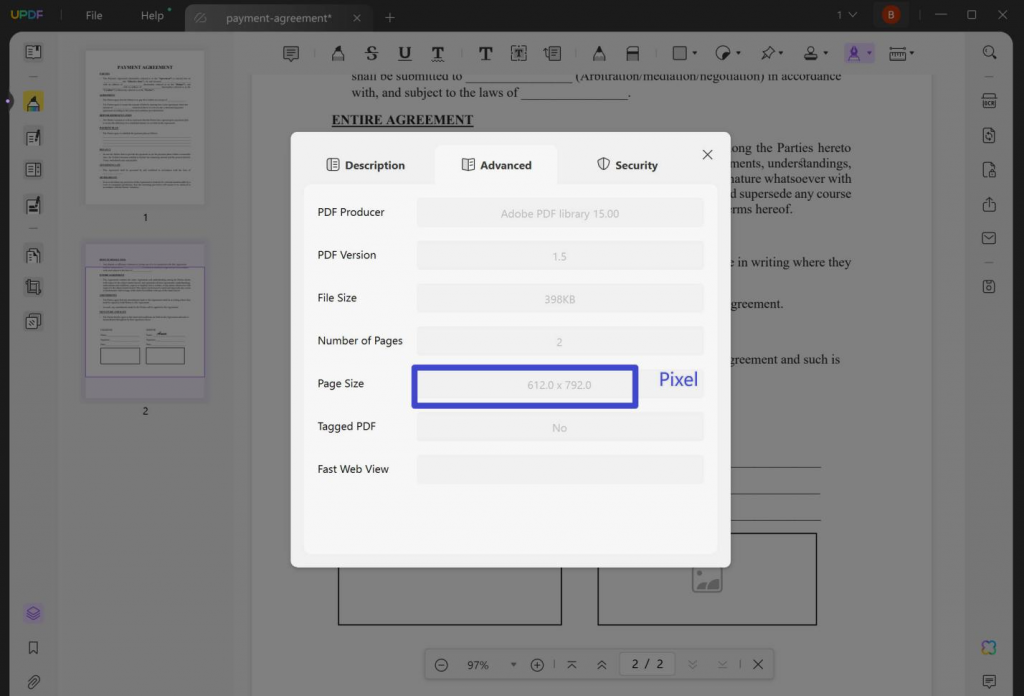The width and height of the screenshot is (1024, 696).
Task: Open the Text comment tool
Action: [486, 53]
